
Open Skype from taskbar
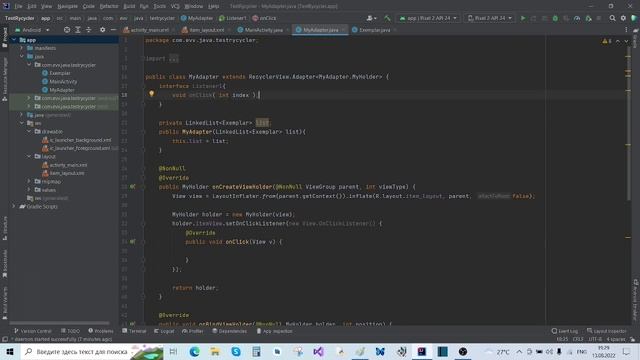(x=236, y=351)
